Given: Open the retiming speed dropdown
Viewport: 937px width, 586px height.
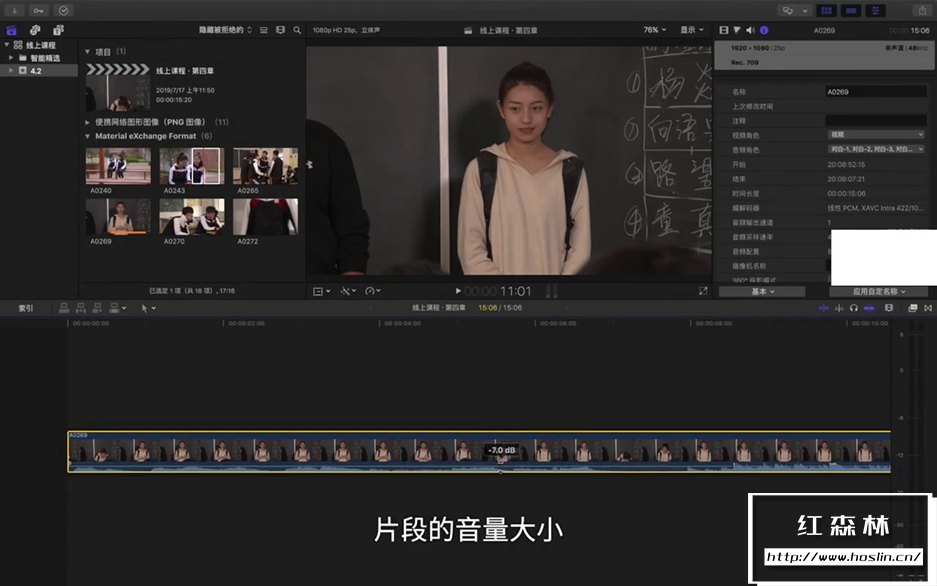Looking at the screenshot, I should tap(372, 291).
